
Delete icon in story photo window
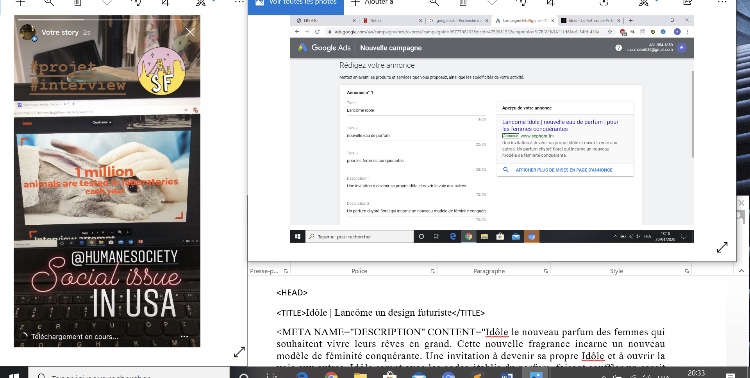(77, 3)
